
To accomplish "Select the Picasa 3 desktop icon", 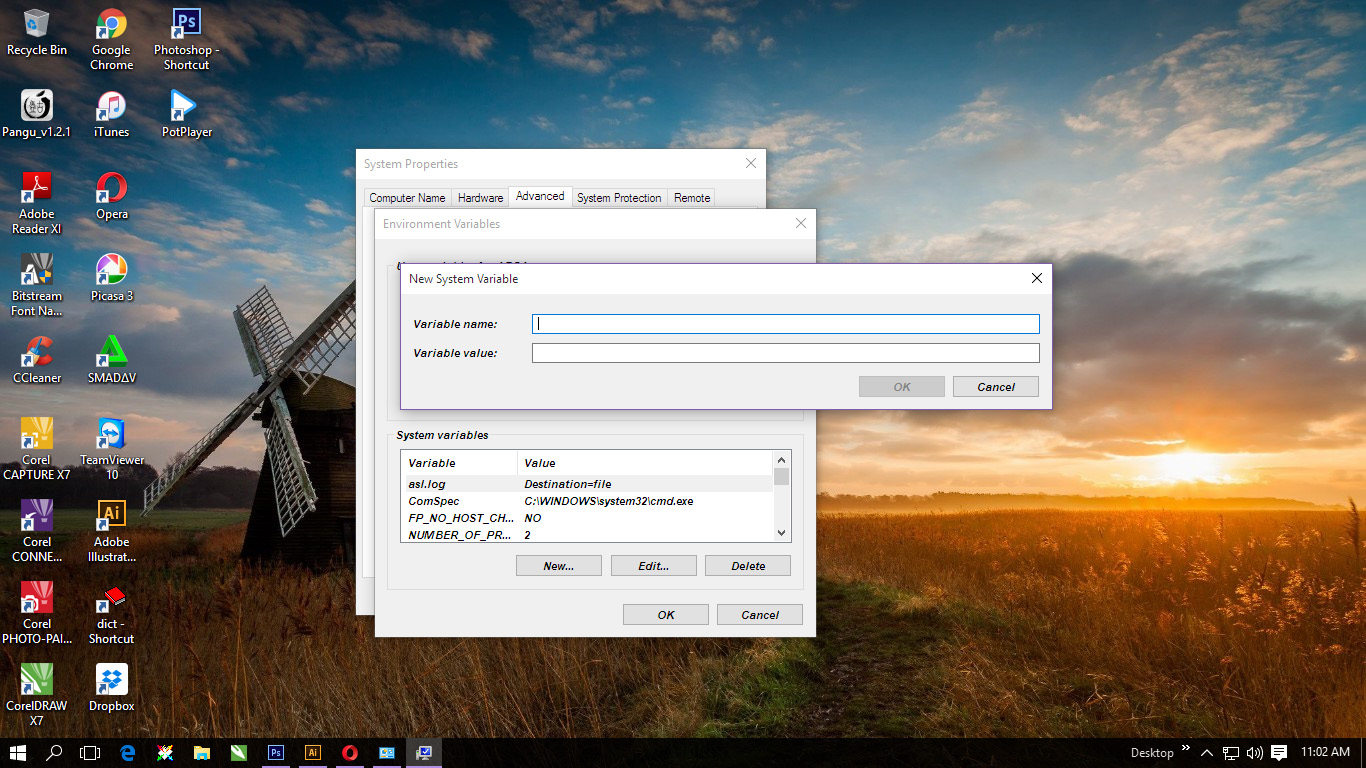I will (111, 278).
